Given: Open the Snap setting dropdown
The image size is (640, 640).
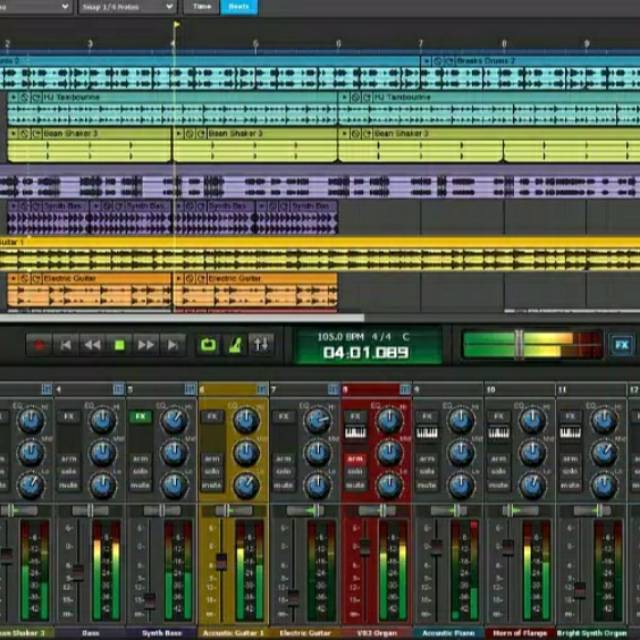Looking at the screenshot, I should 127,7.
